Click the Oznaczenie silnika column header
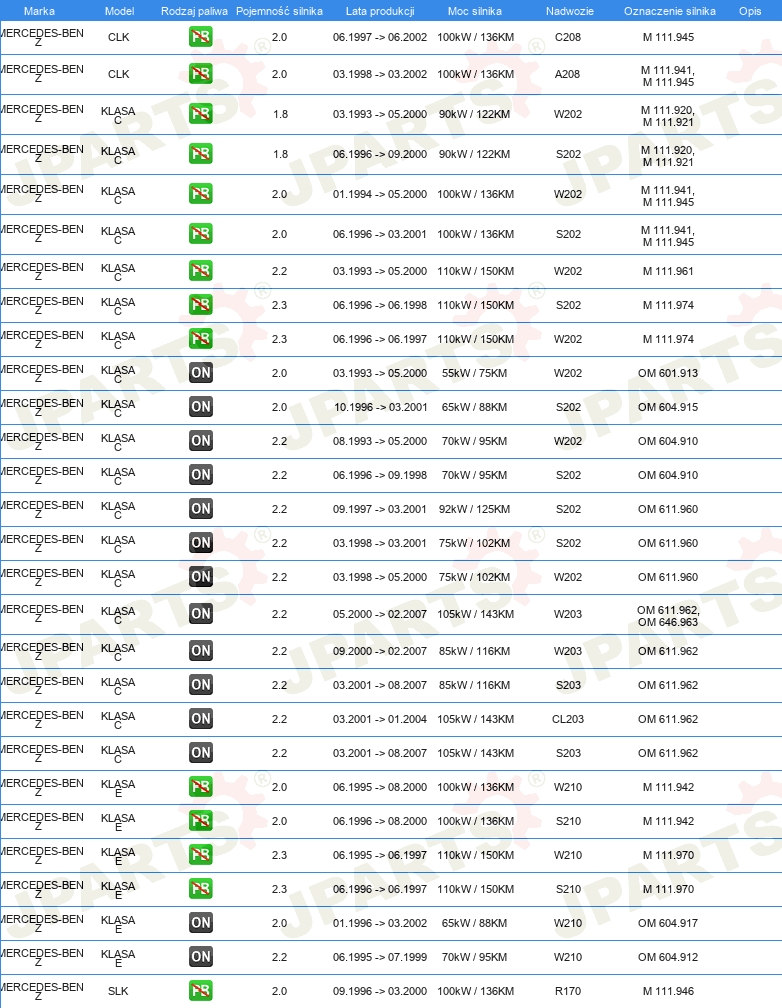782x1008 pixels. pos(669,11)
